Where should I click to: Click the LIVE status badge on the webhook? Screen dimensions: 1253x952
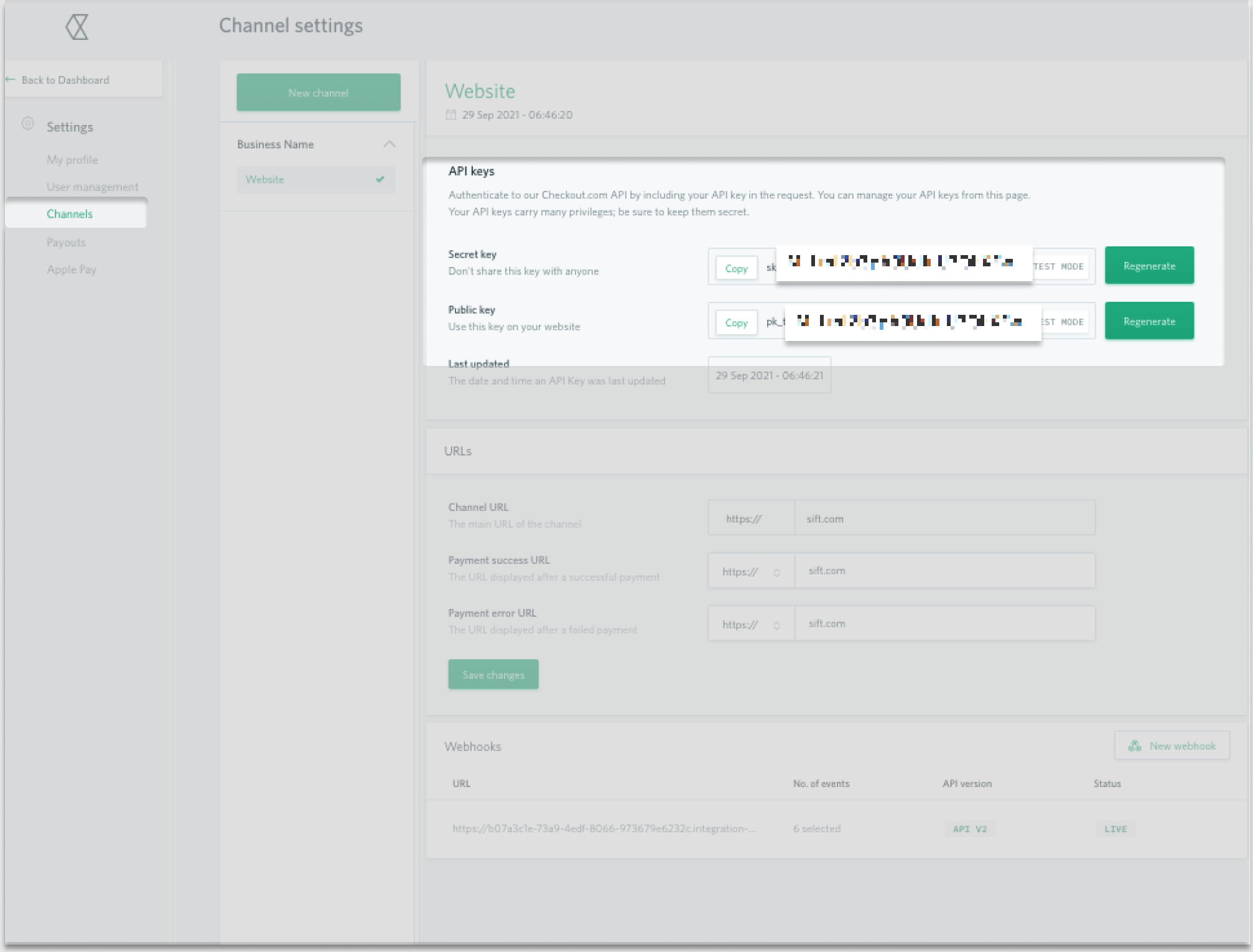1115,829
